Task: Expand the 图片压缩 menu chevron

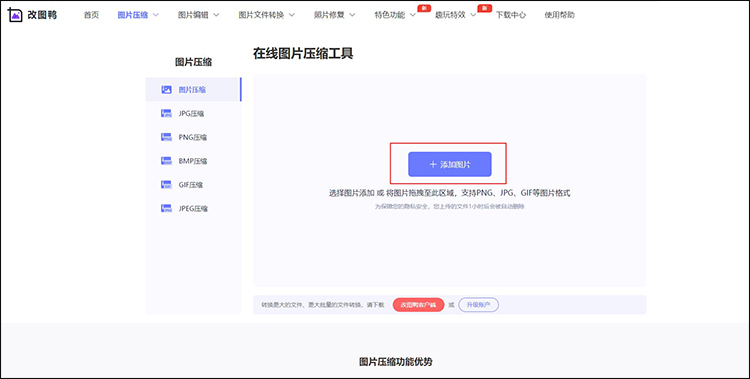Action: pyautogui.click(x=155, y=15)
